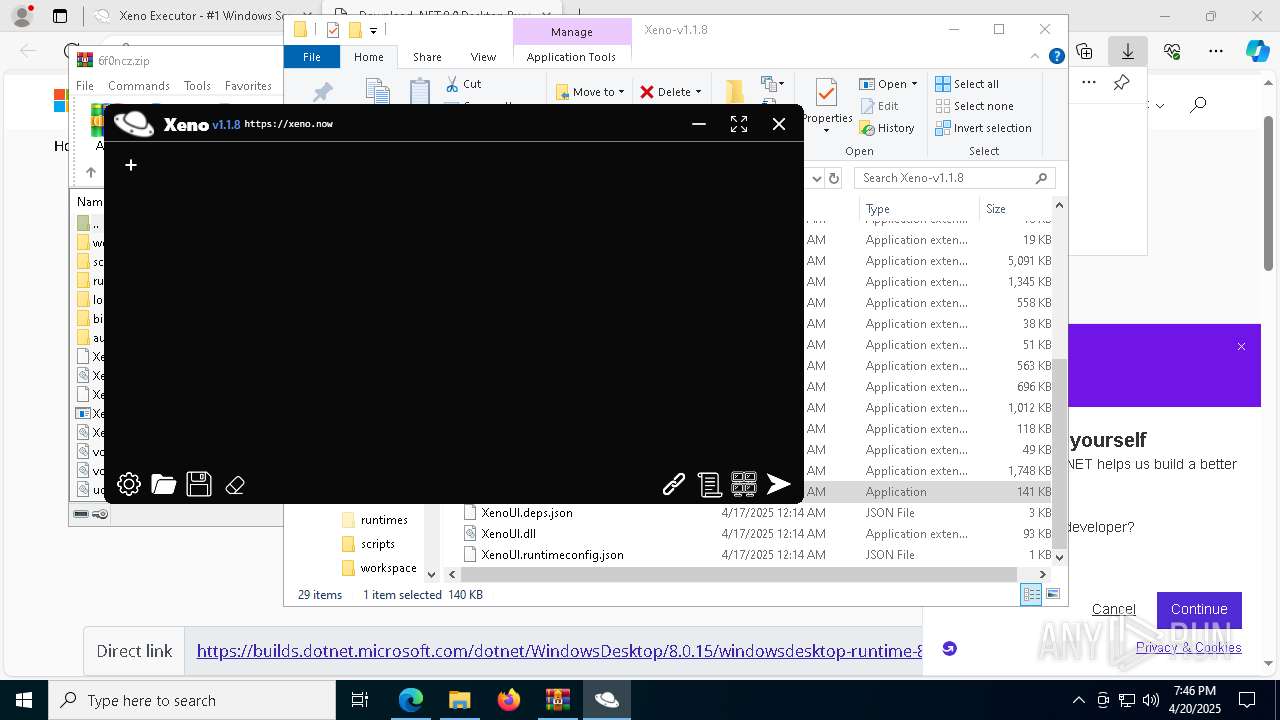This screenshot has width=1280, height=720.
Task: Open workspace folder in nav tree
Action: (x=388, y=568)
